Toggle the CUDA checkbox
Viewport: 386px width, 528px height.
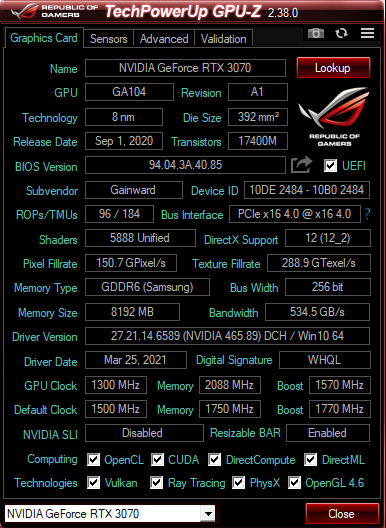[157, 460]
